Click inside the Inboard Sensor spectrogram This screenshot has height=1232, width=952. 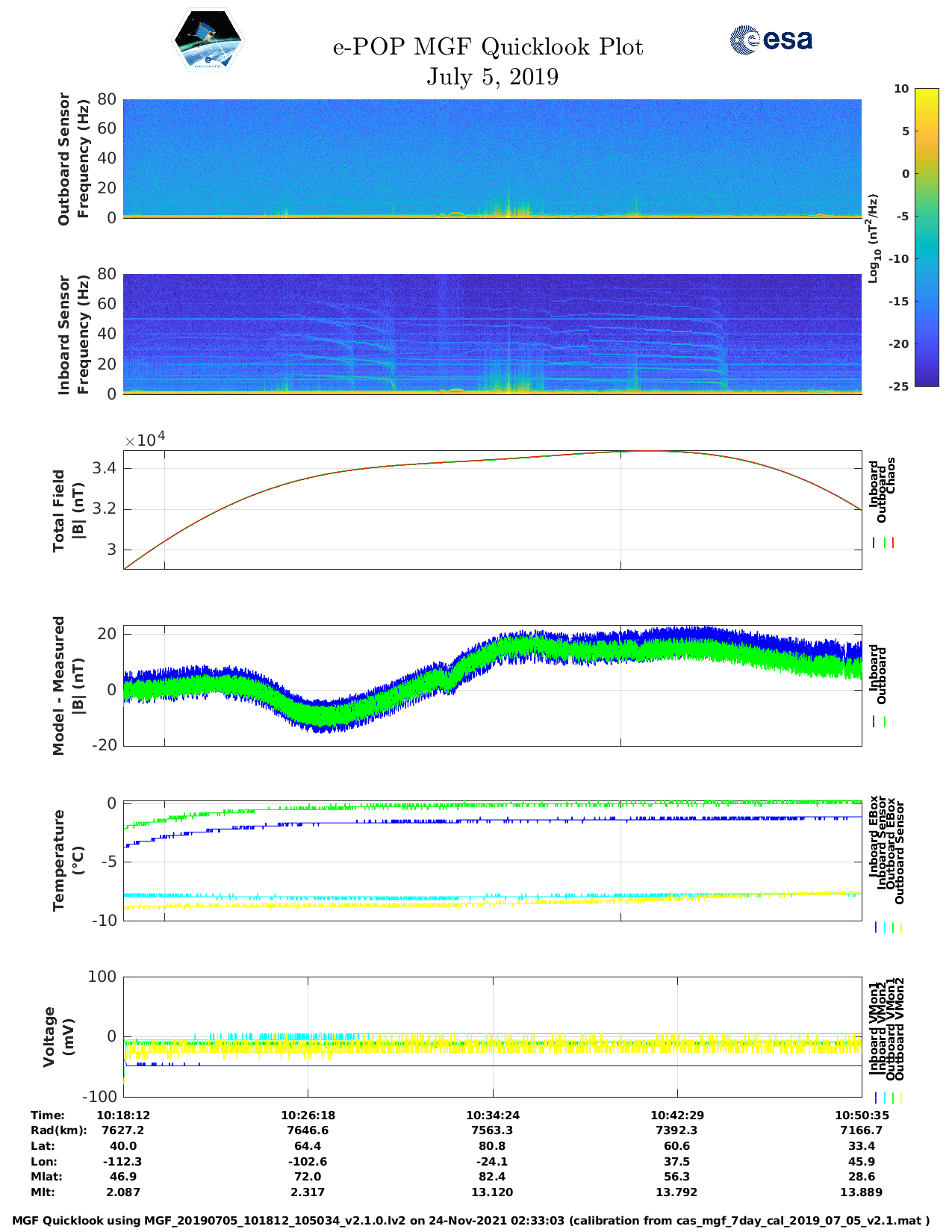(x=492, y=334)
